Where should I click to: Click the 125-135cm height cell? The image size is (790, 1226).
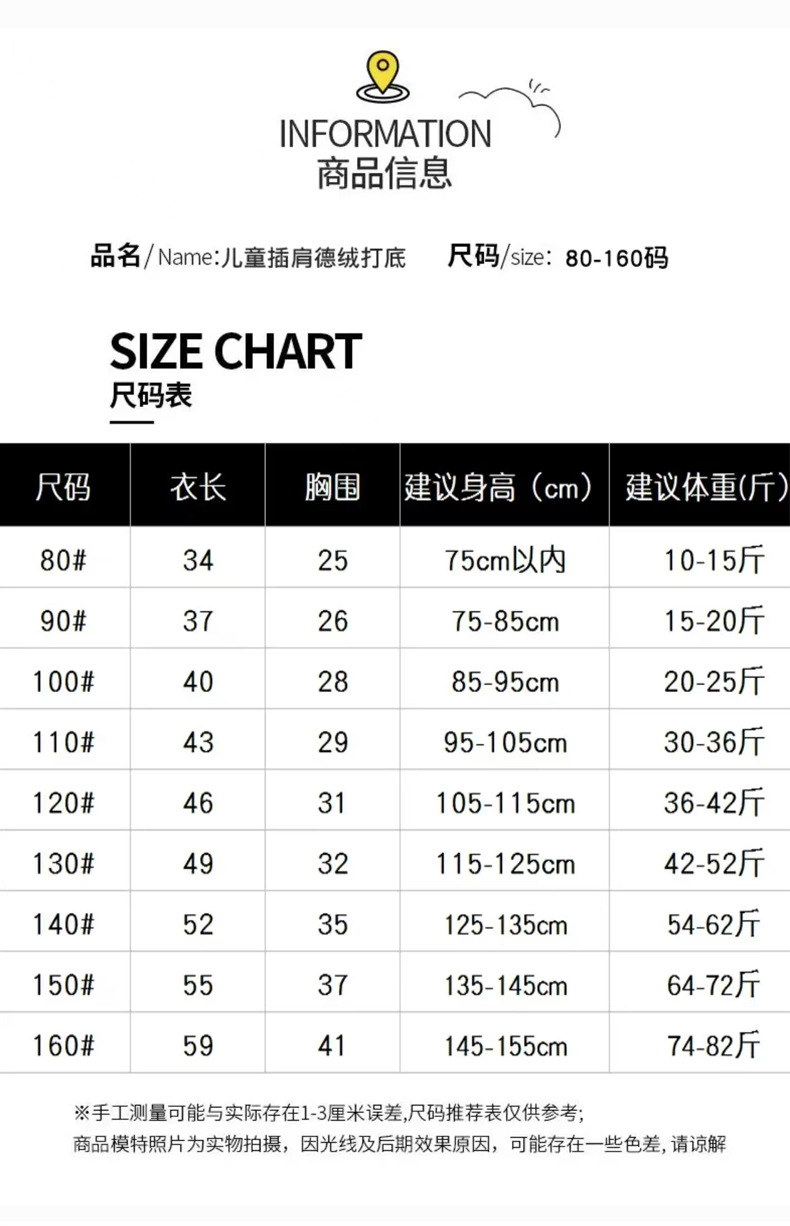pos(505,925)
